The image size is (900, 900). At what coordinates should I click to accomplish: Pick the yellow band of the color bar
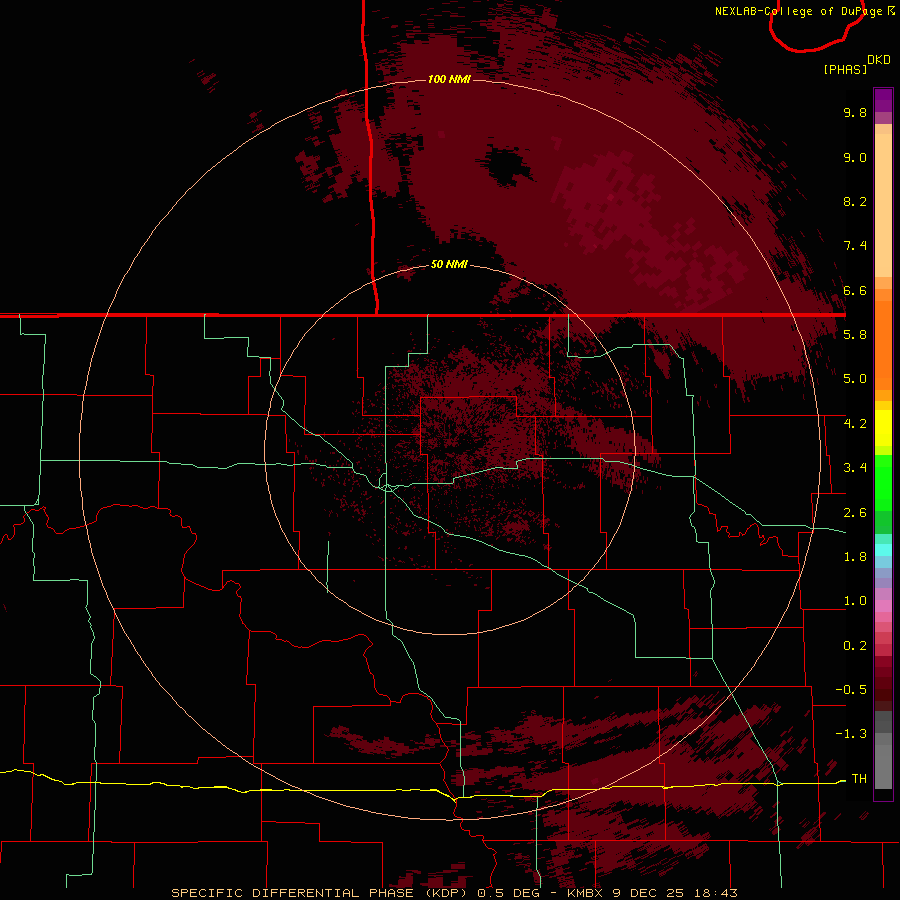(x=883, y=428)
